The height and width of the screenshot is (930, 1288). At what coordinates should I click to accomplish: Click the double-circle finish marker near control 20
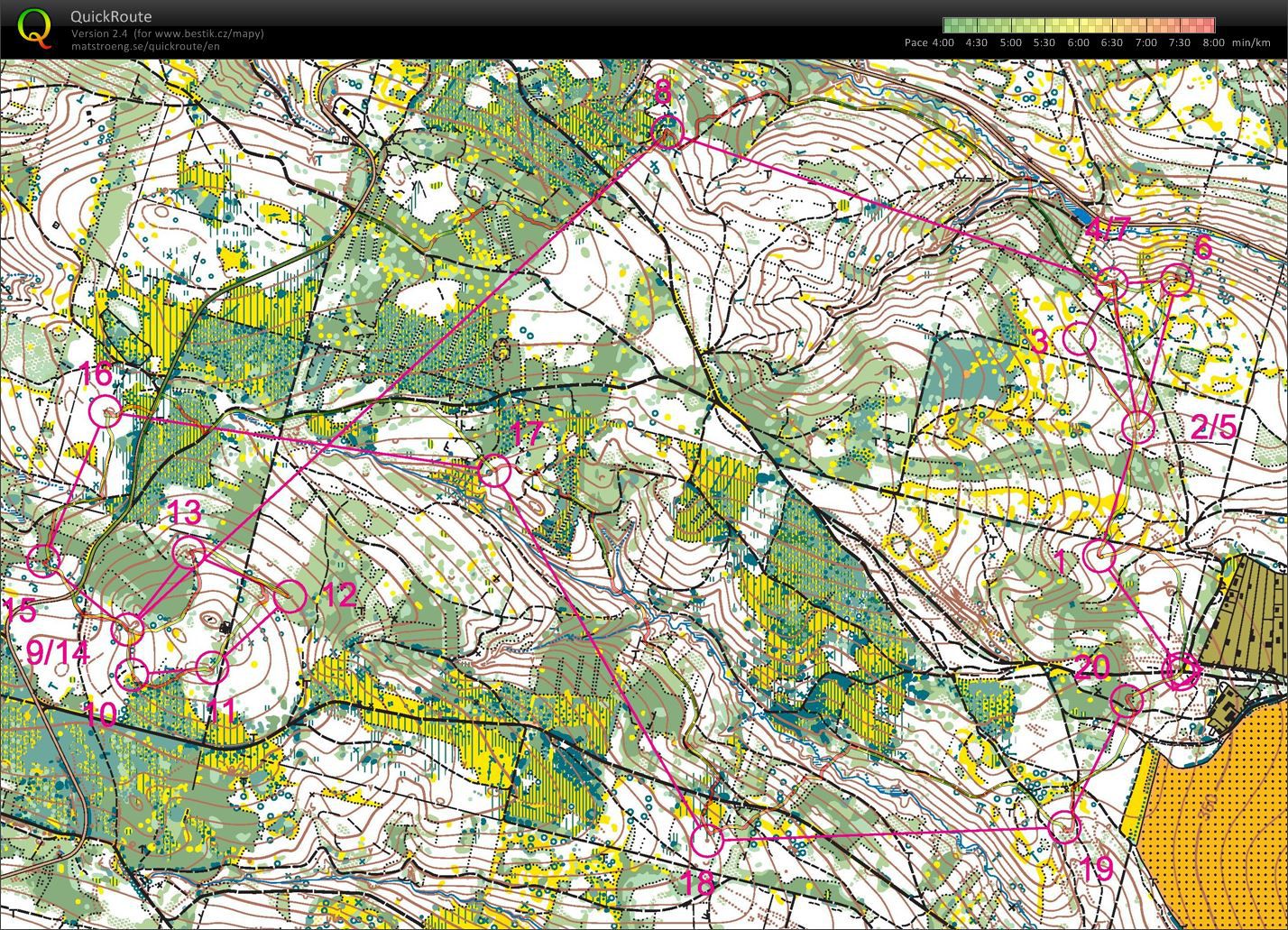[x=1180, y=670]
